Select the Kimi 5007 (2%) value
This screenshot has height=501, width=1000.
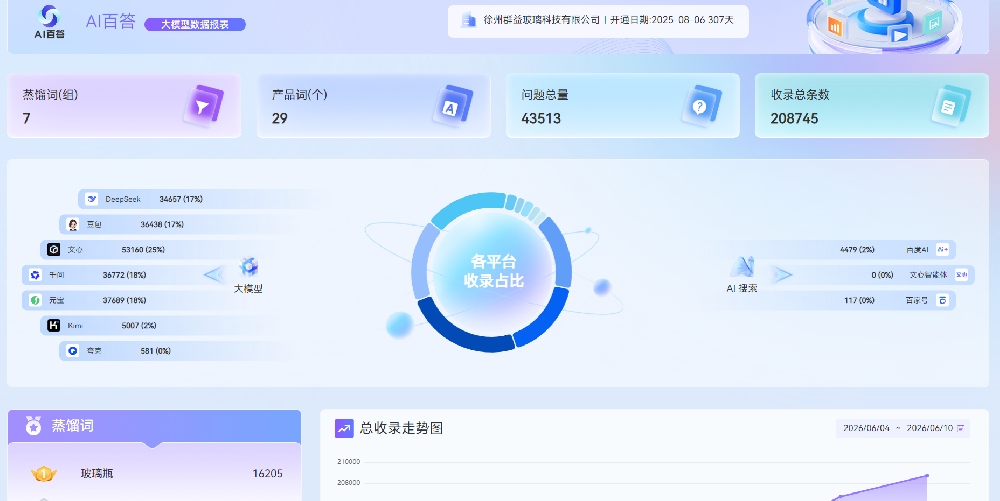pos(139,326)
